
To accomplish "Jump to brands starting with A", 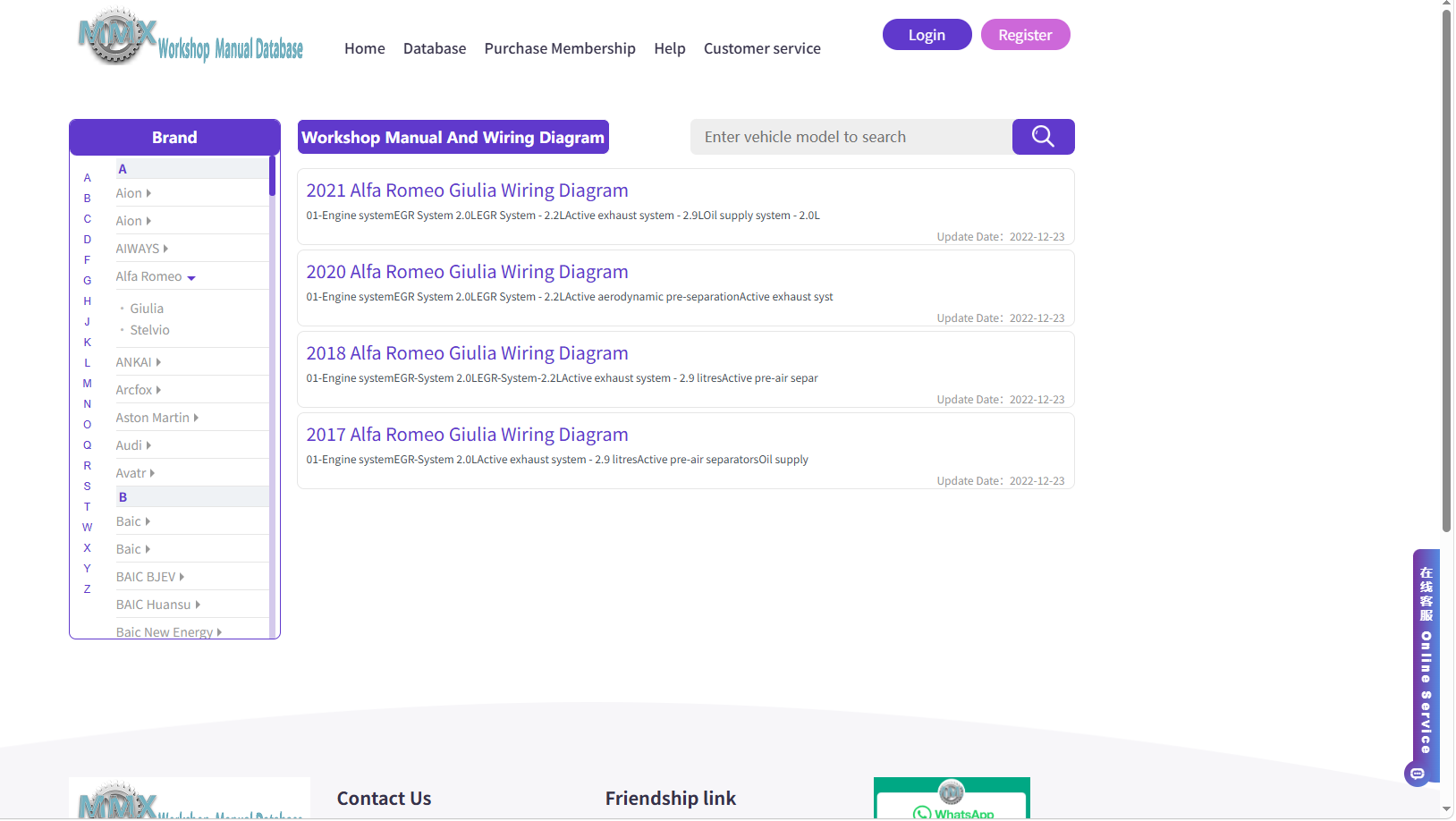I will [88, 178].
